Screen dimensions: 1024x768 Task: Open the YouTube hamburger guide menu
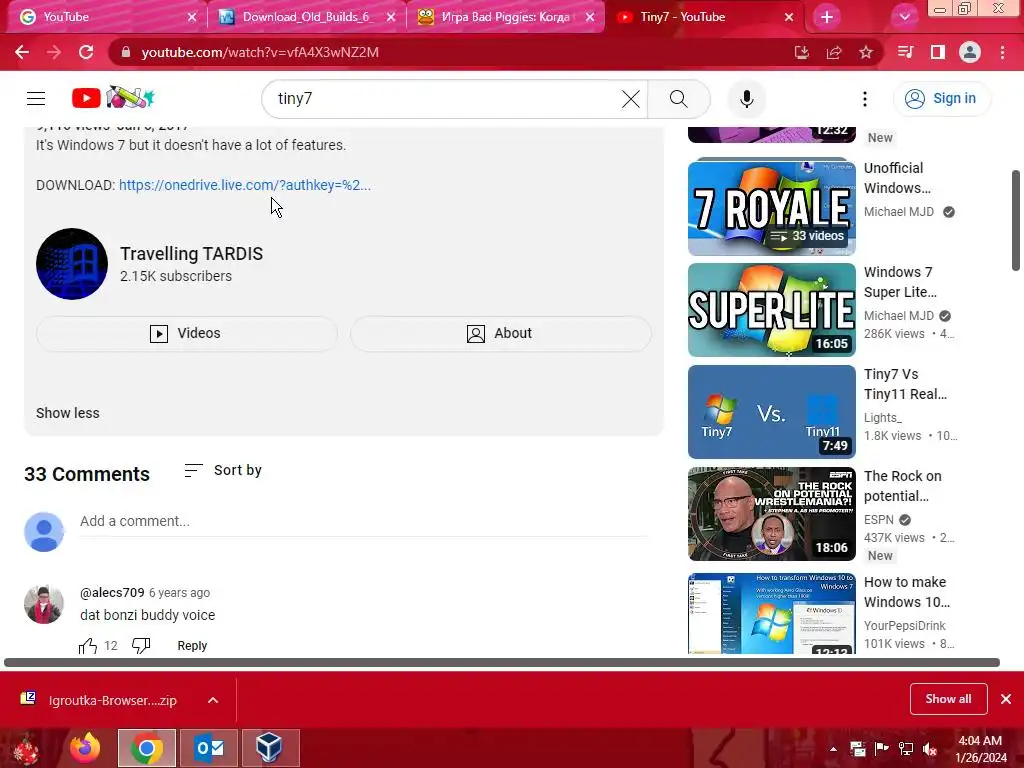click(x=36, y=99)
